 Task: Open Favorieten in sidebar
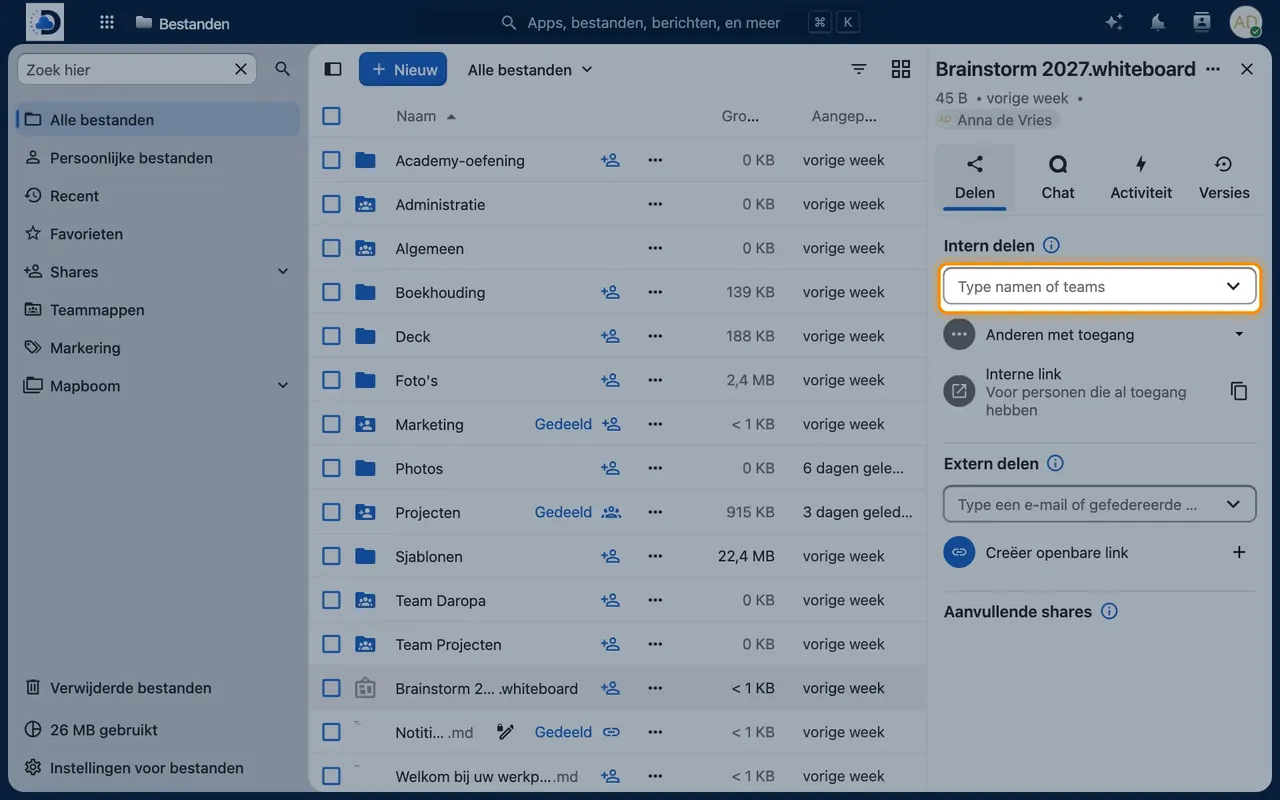pos(158,233)
